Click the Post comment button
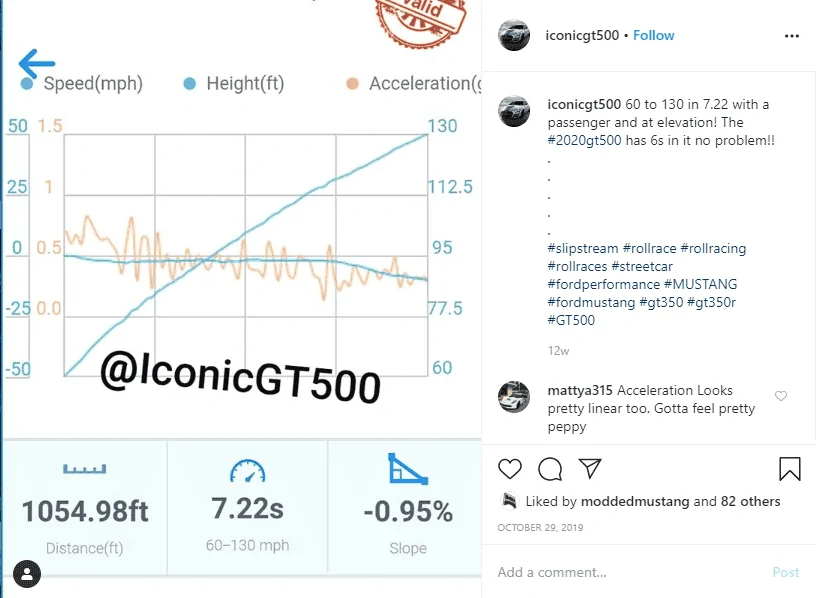The image size is (816, 598). [786, 572]
